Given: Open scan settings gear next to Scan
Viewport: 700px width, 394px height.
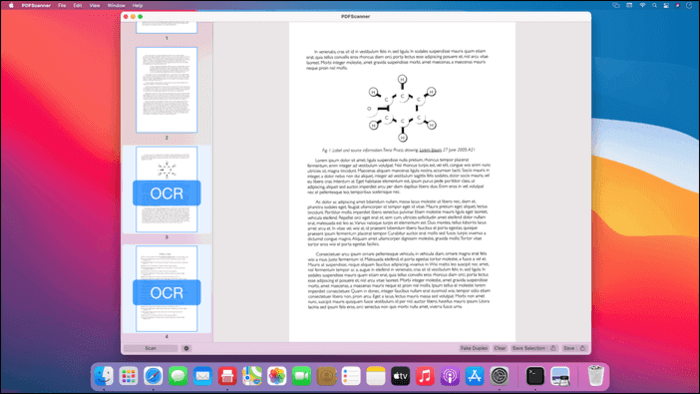Looking at the screenshot, I should click(x=186, y=348).
